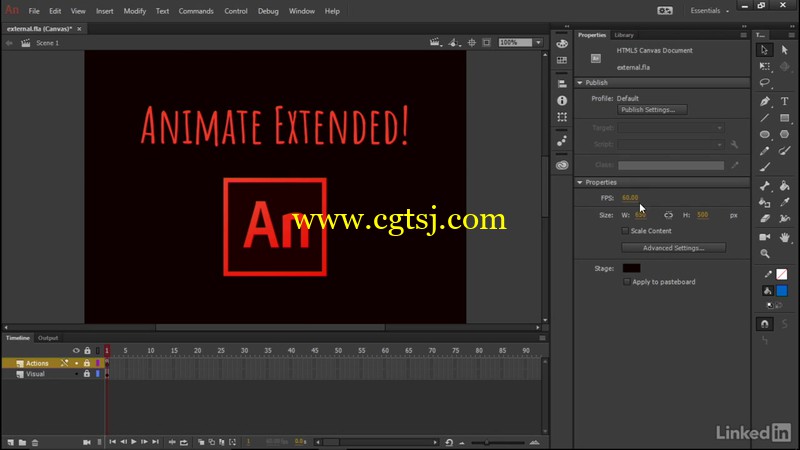Screen dimensions: 800x450
Task: Delete layer with trash icon
Action: [35, 442]
